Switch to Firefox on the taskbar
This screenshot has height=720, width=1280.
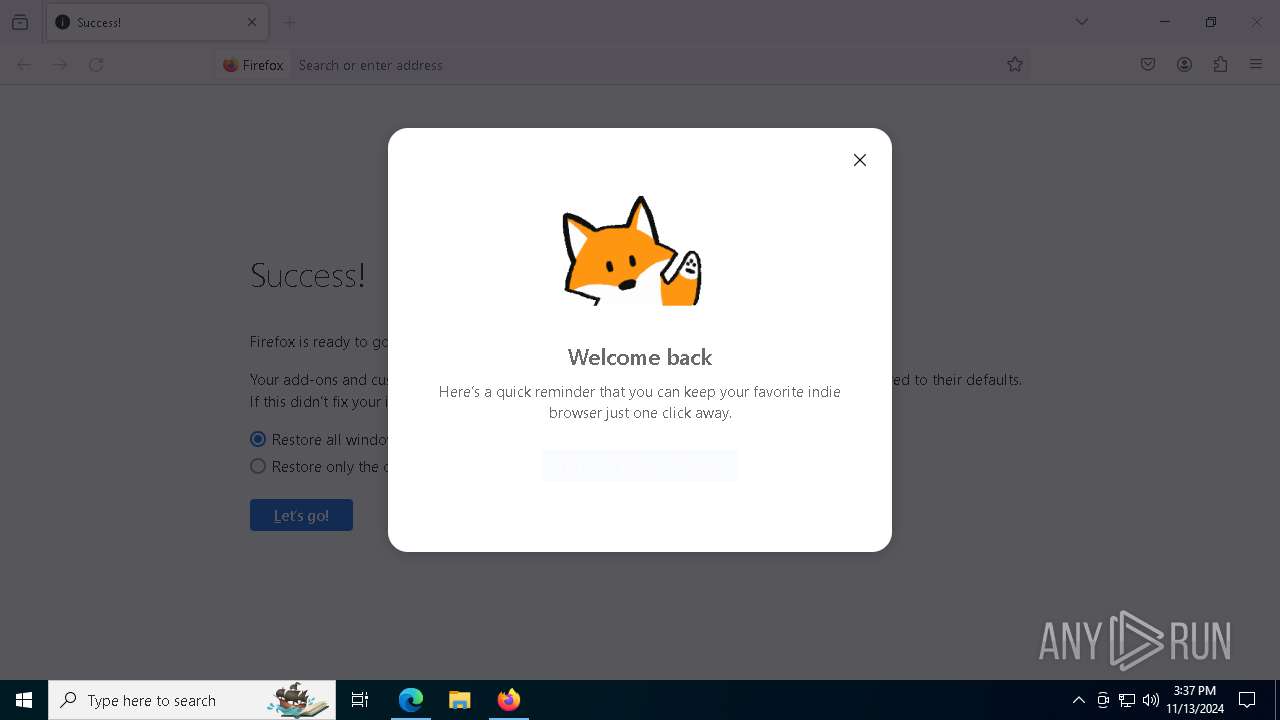[x=508, y=700]
